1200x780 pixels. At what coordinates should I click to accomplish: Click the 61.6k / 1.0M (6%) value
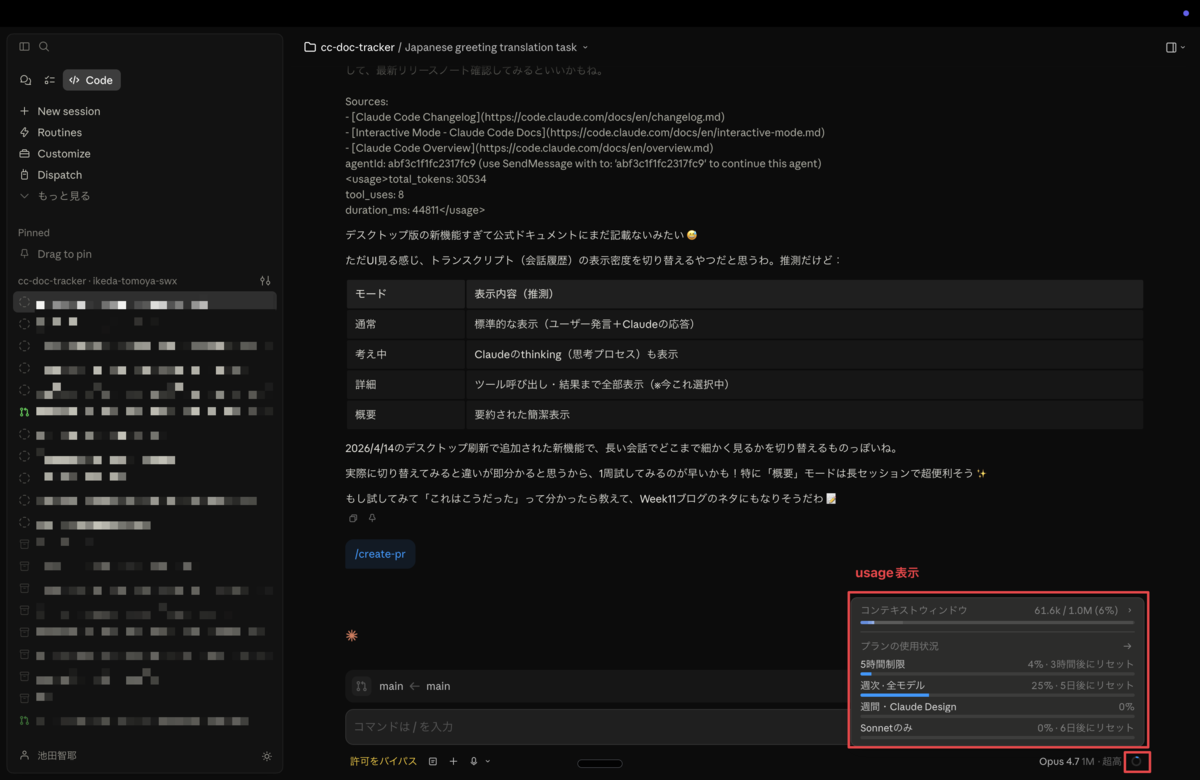pos(1076,610)
